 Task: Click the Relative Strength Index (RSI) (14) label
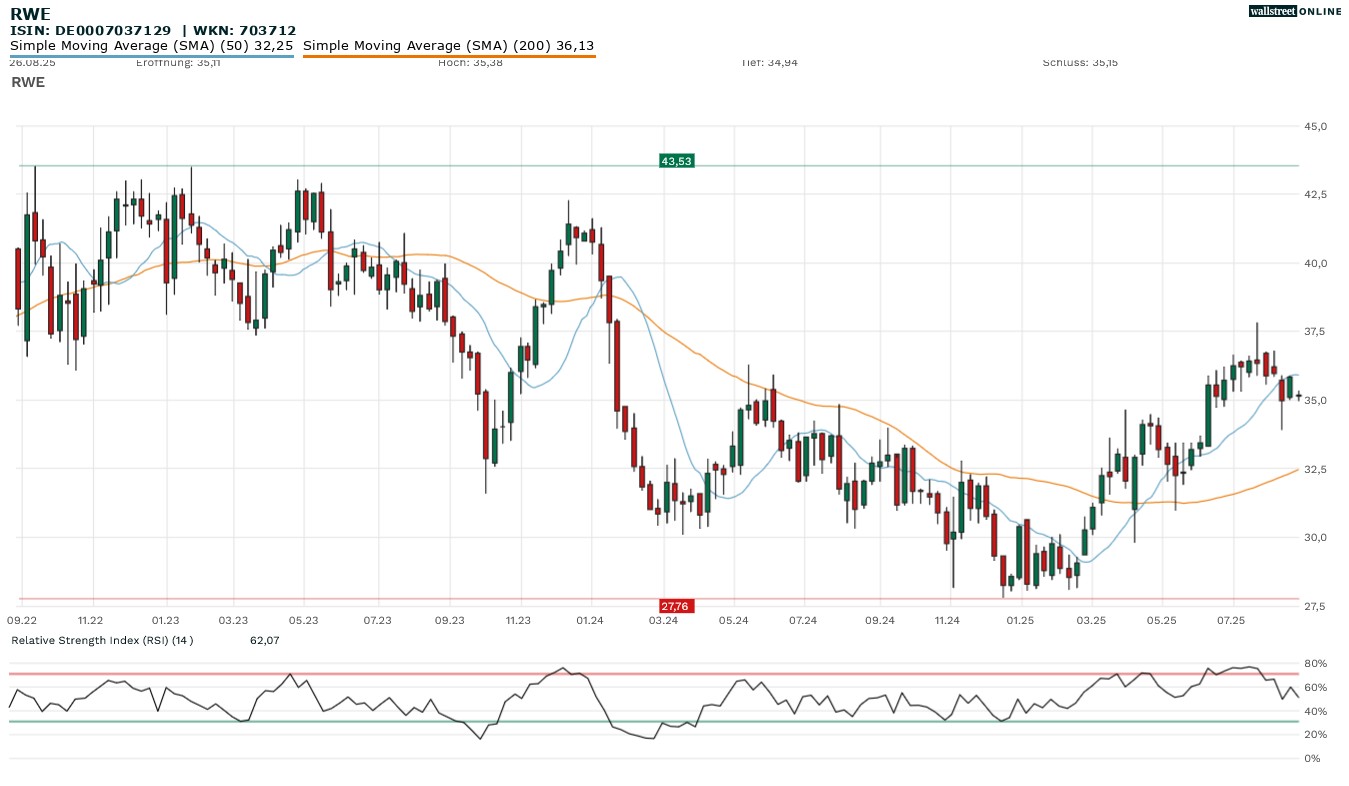pos(102,640)
